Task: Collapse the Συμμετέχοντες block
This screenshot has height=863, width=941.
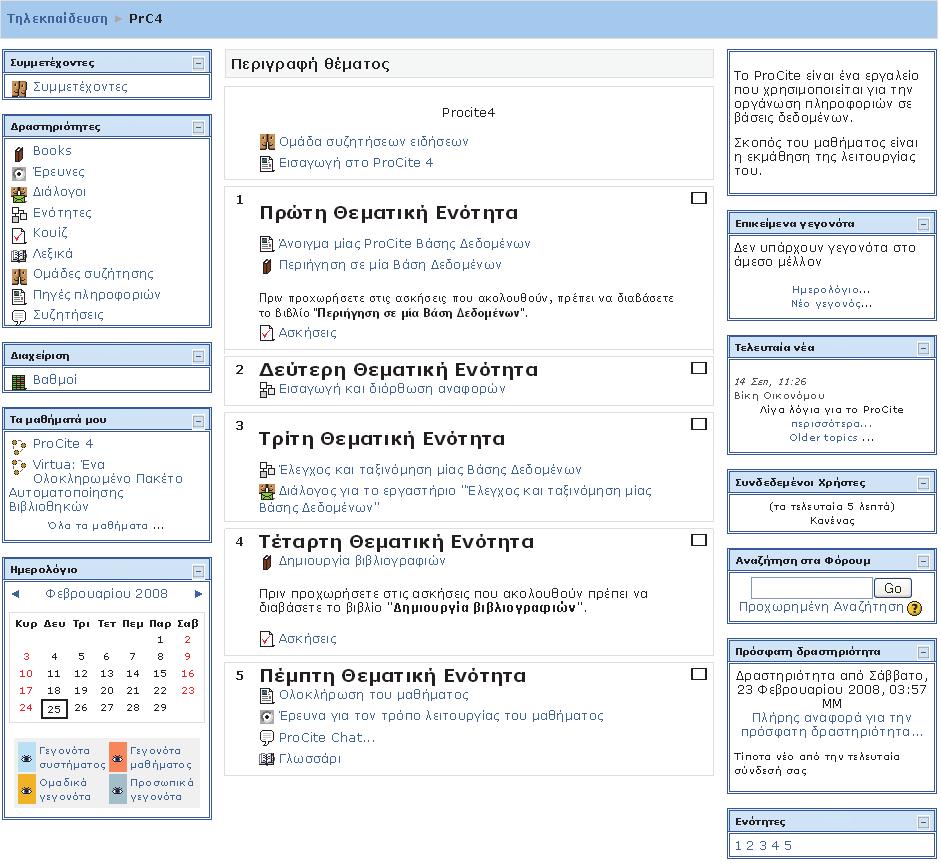Action: tap(199, 63)
